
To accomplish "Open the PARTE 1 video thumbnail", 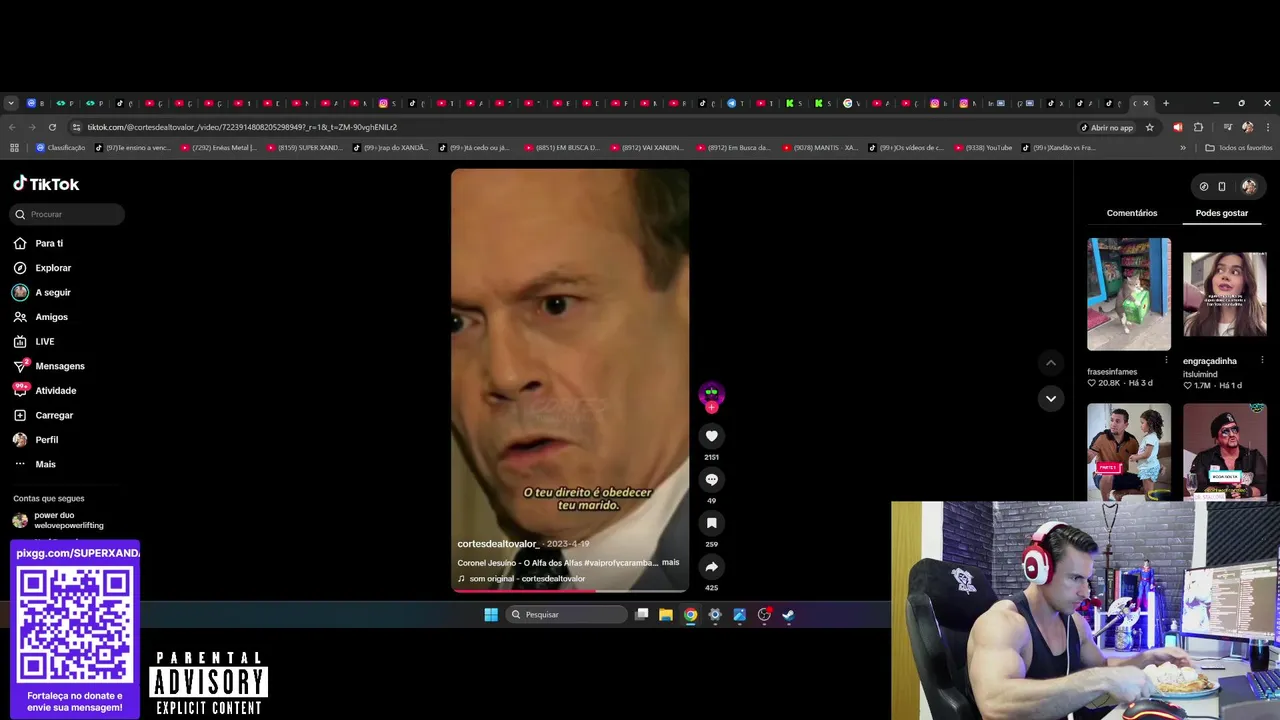I will point(1129,452).
